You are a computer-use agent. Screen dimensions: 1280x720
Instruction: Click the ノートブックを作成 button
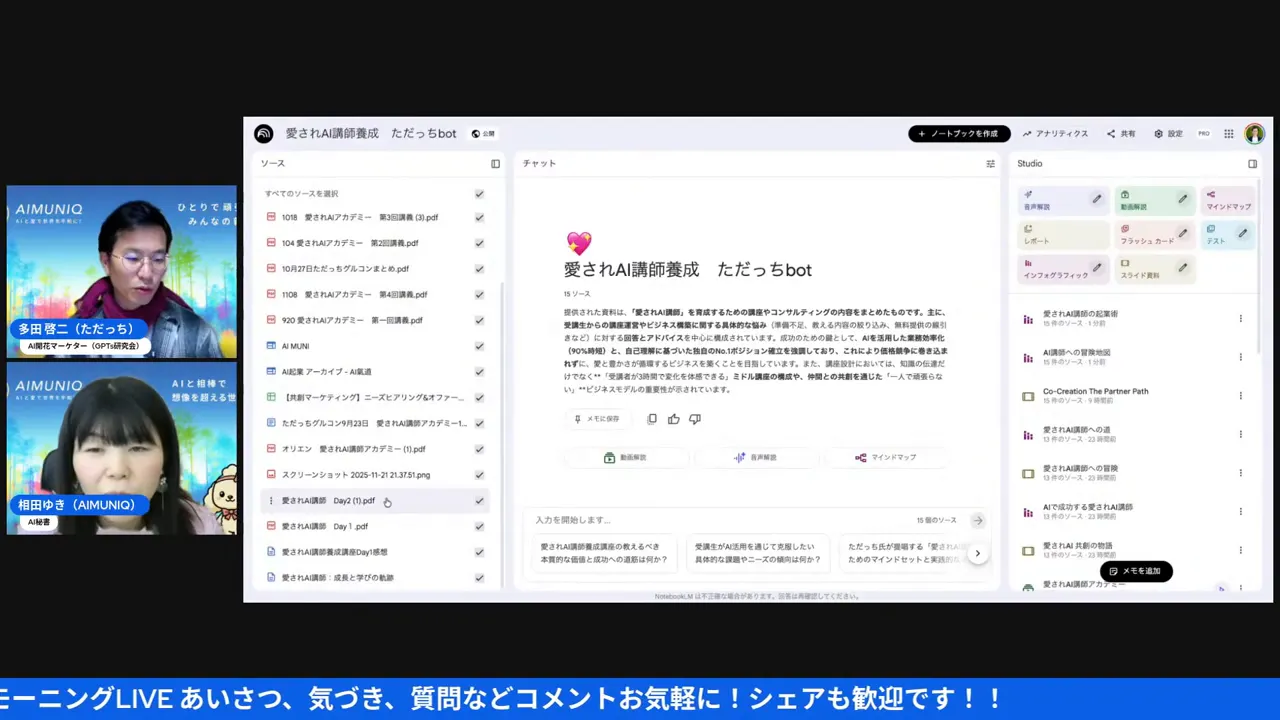click(959, 133)
